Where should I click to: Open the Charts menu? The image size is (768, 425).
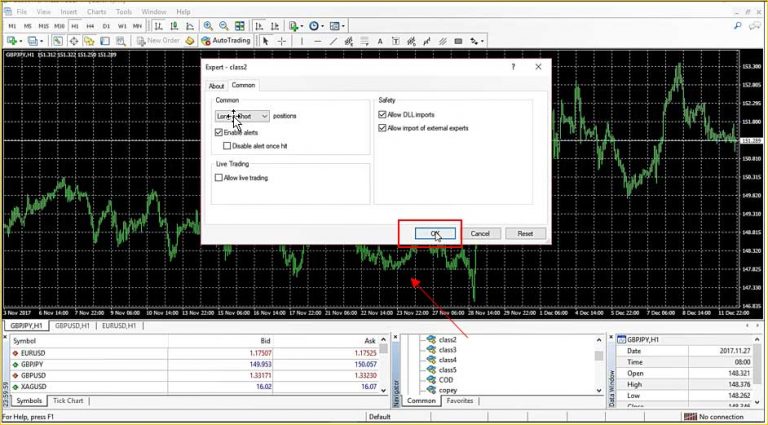(x=96, y=11)
